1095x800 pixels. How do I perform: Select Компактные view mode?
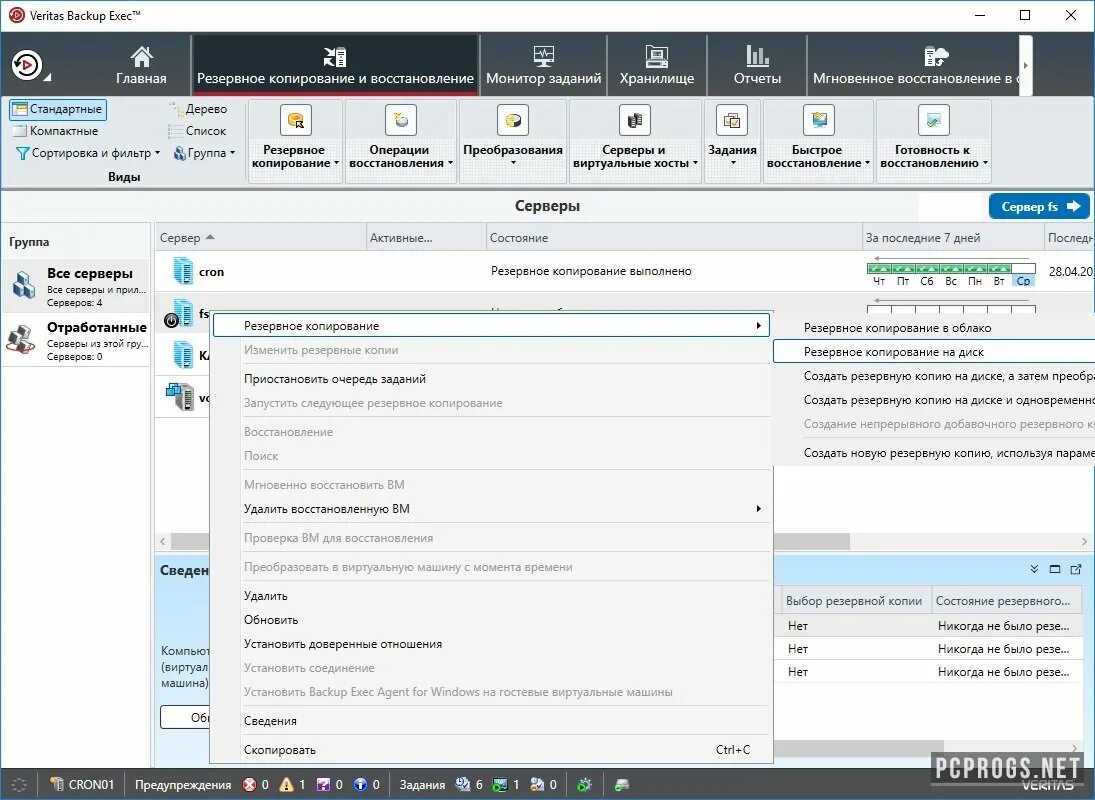click(55, 131)
